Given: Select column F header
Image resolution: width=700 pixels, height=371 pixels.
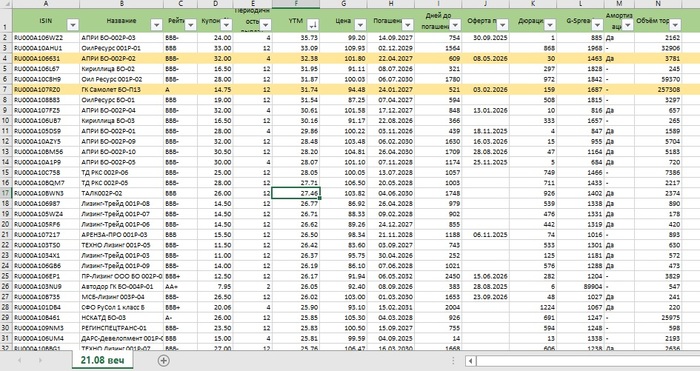Looking at the screenshot, I should (x=296, y=4).
